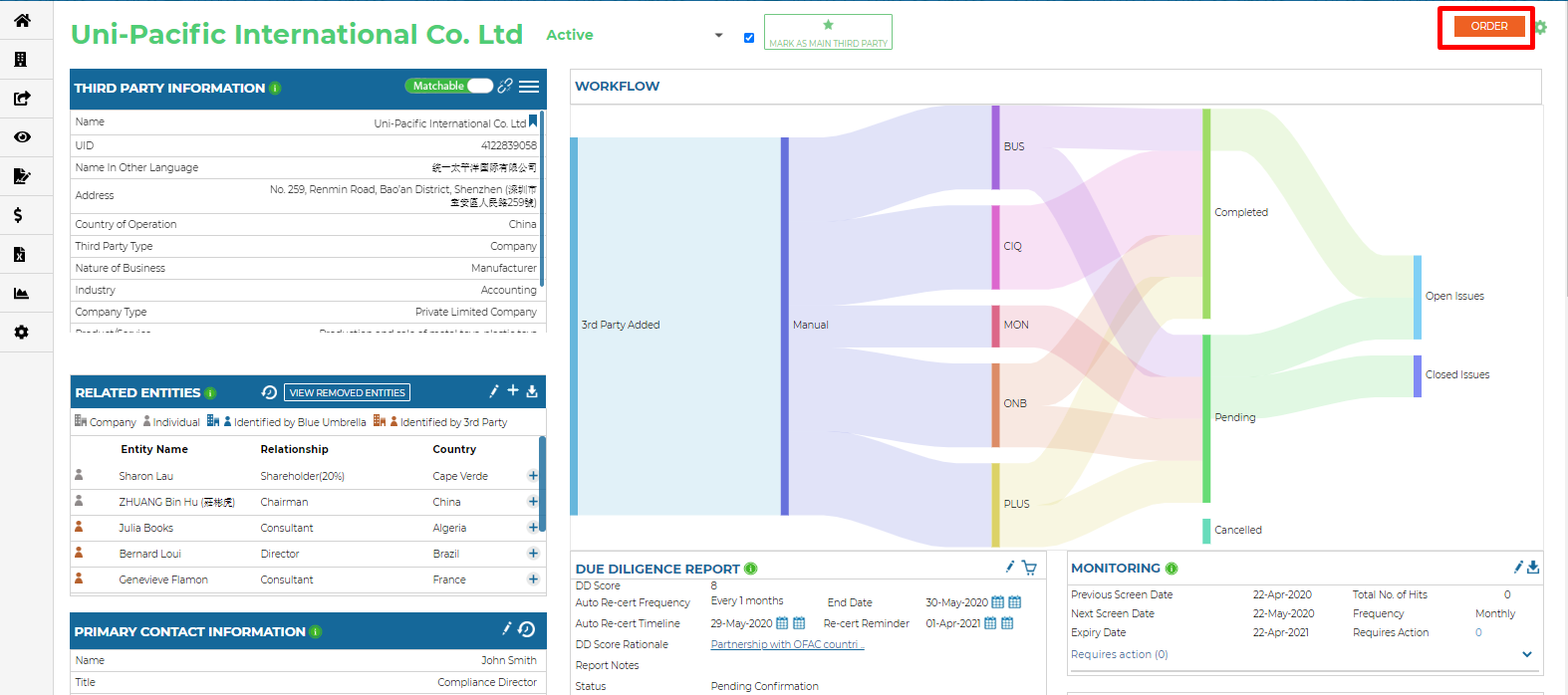Viewport: 1568px width, 695px height.
Task: Download the related entities list
Action: 532,391
